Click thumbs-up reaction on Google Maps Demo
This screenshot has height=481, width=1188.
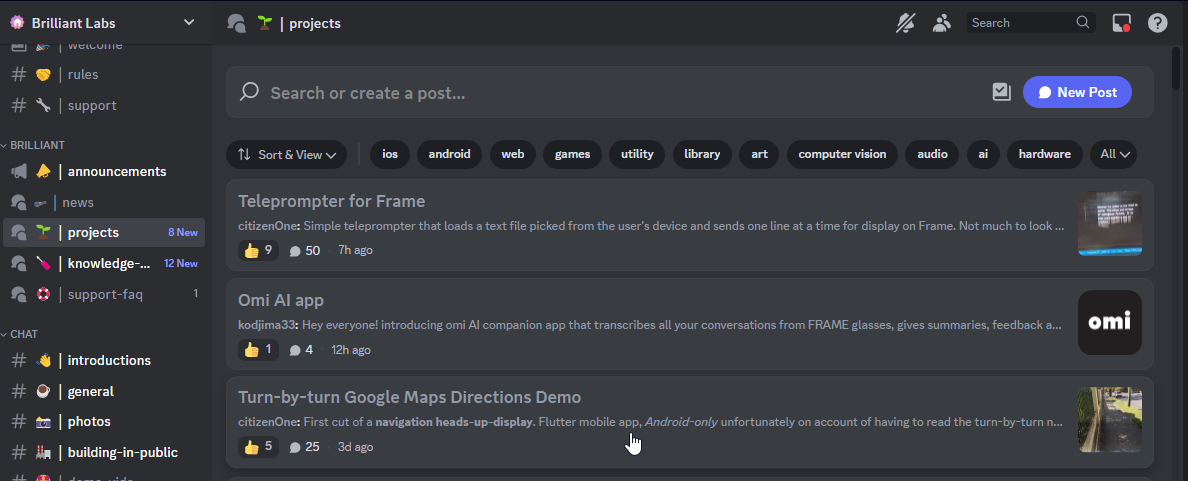click(258, 447)
